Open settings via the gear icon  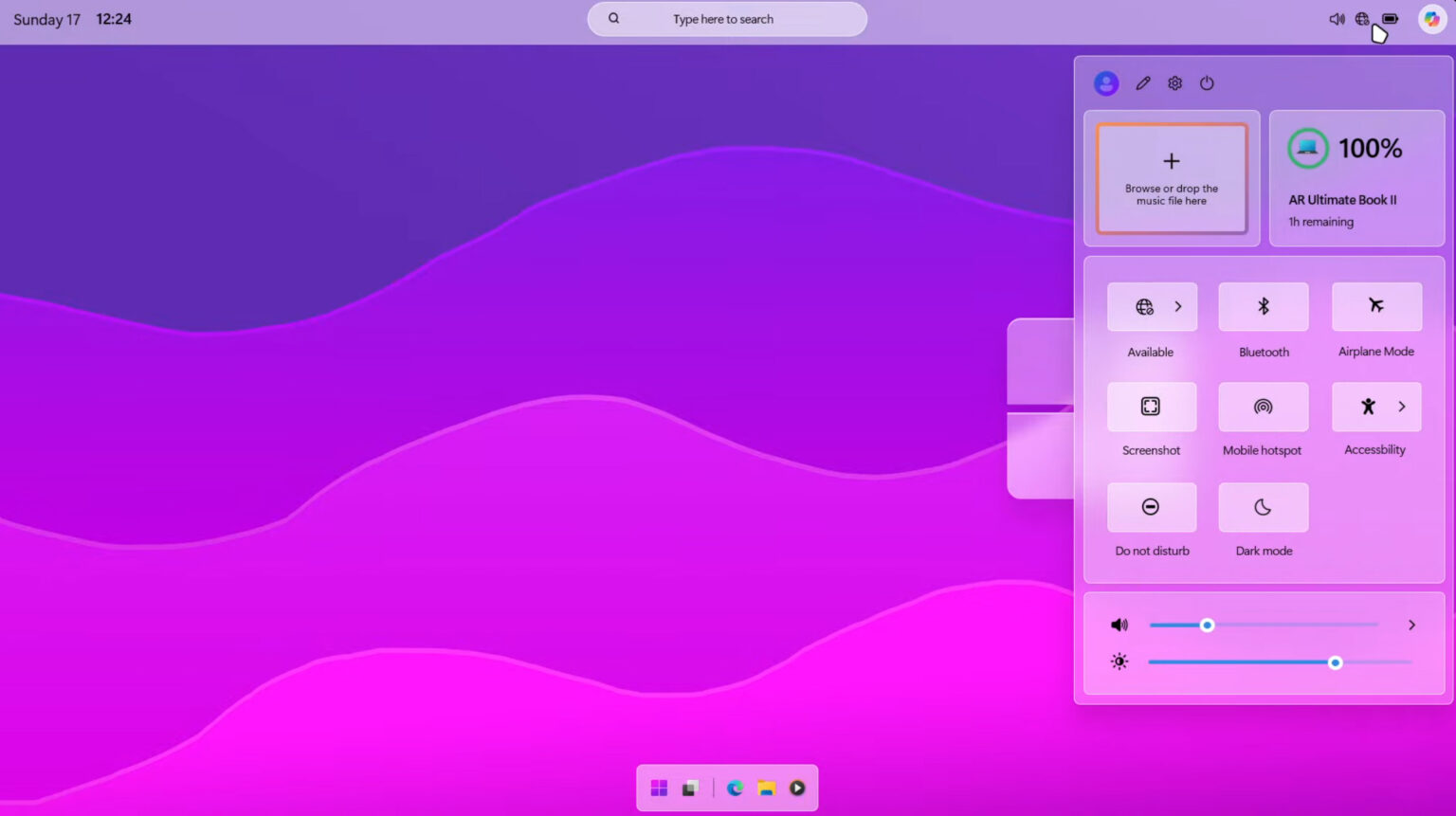[1174, 83]
